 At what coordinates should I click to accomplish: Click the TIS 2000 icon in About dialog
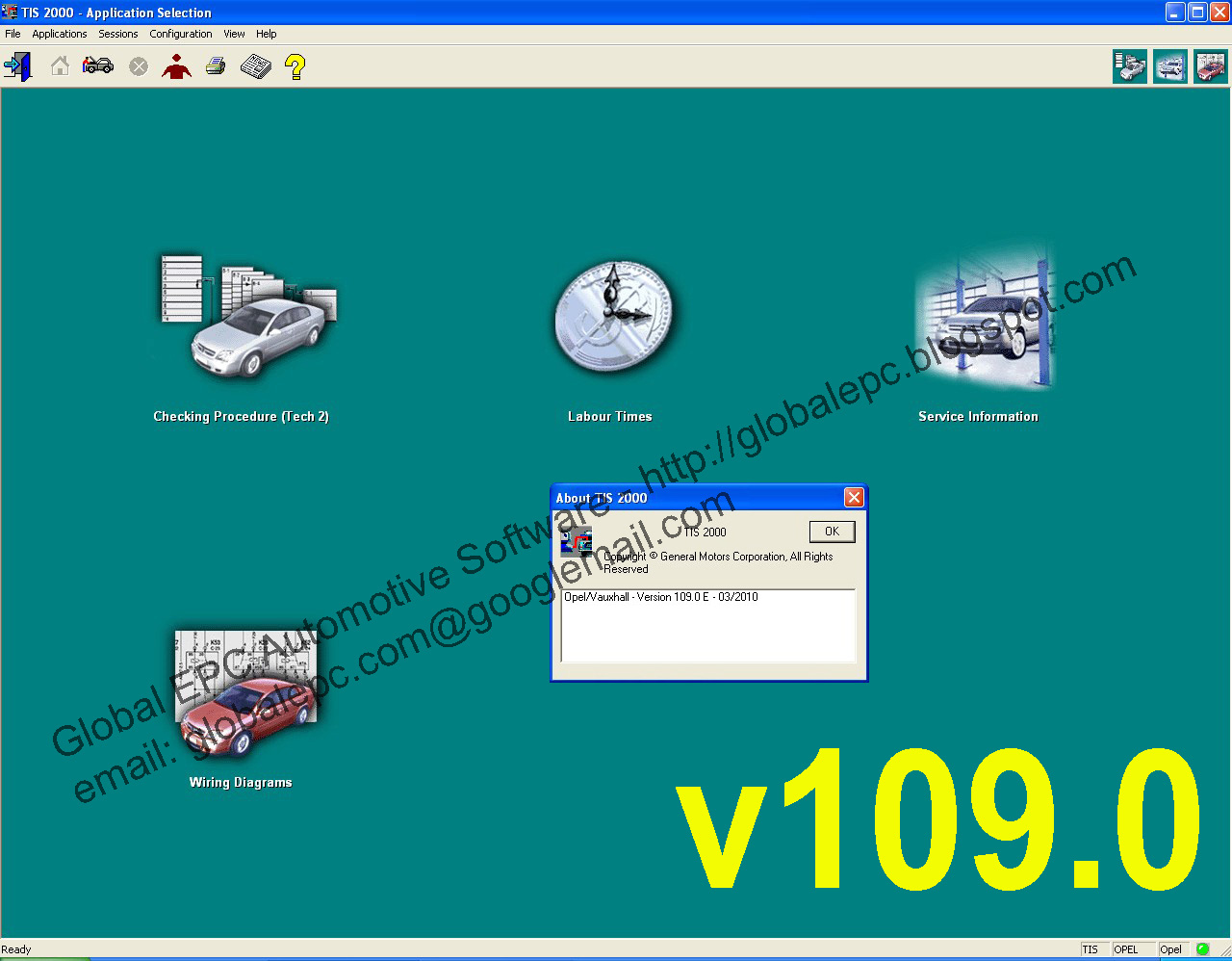(x=576, y=542)
